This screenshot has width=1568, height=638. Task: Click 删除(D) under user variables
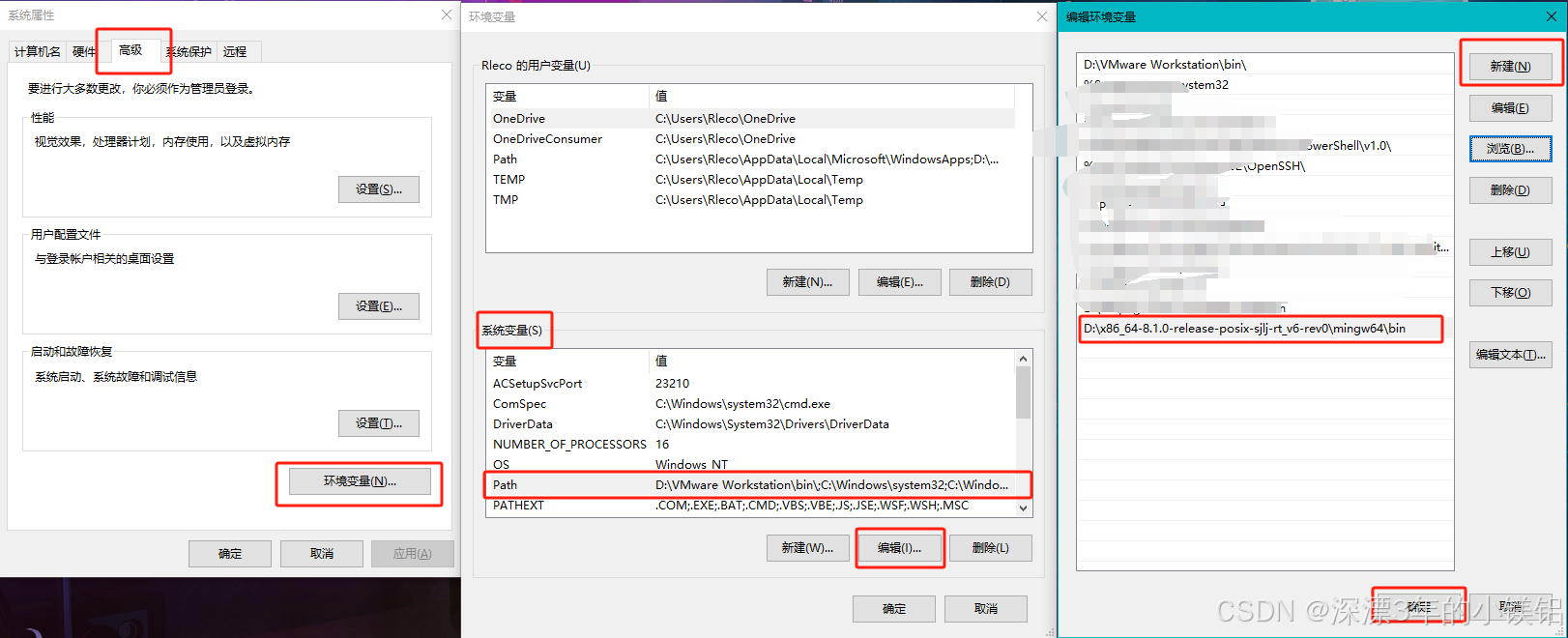pos(991,282)
